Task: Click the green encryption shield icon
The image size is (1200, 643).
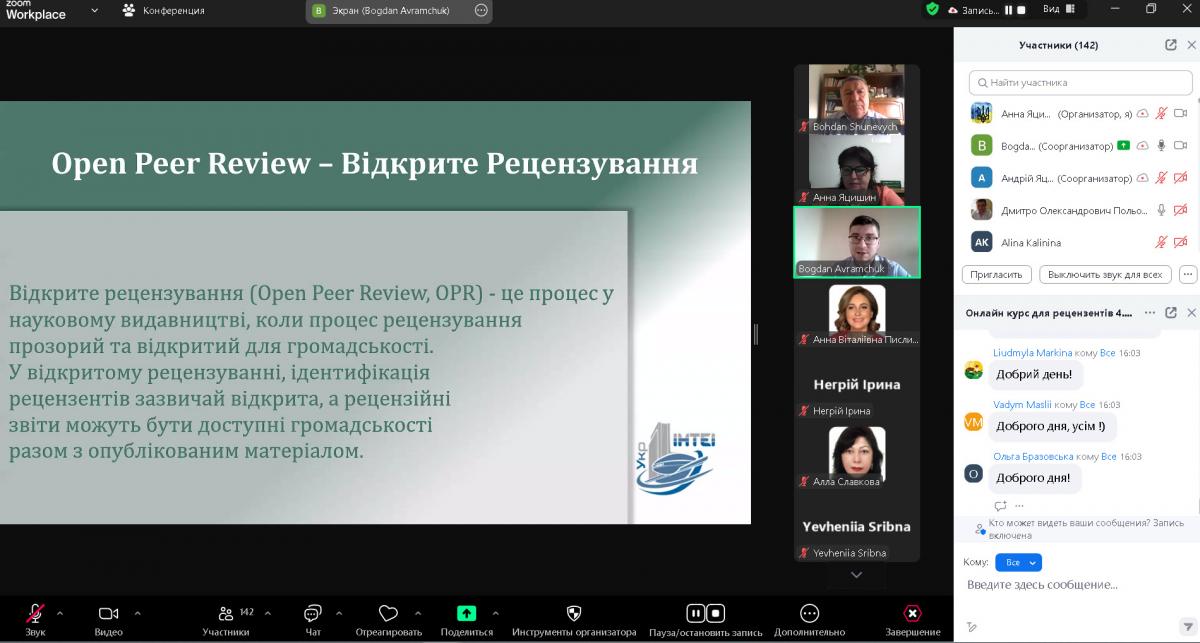Action: tap(932, 9)
